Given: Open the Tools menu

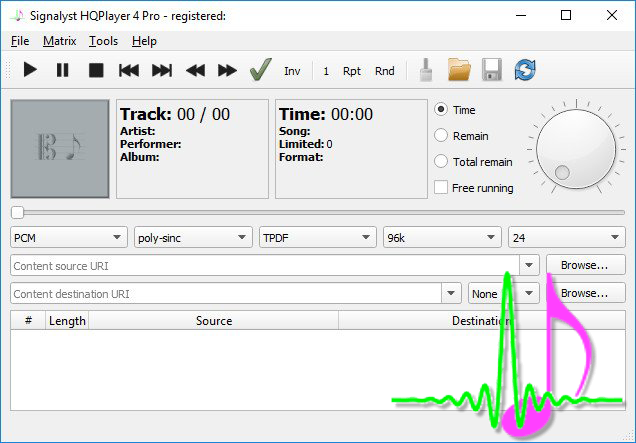Looking at the screenshot, I should [x=103, y=41].
